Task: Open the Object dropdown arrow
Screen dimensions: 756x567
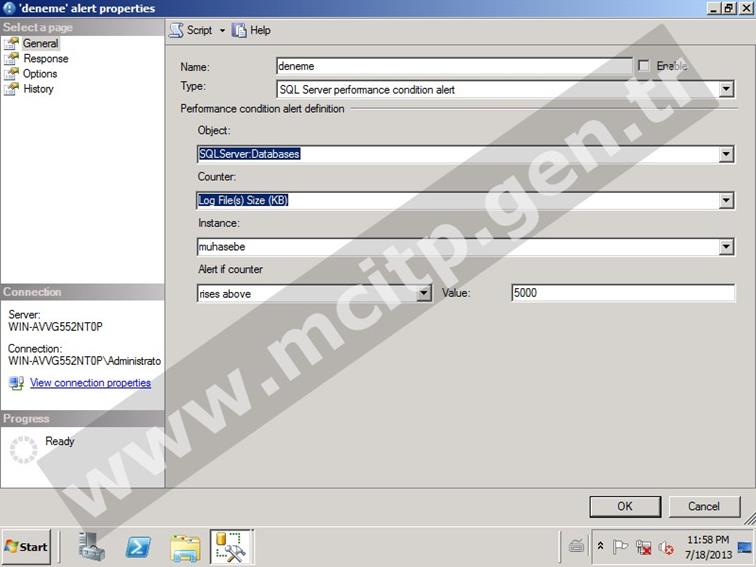Action: click(726, 154)
